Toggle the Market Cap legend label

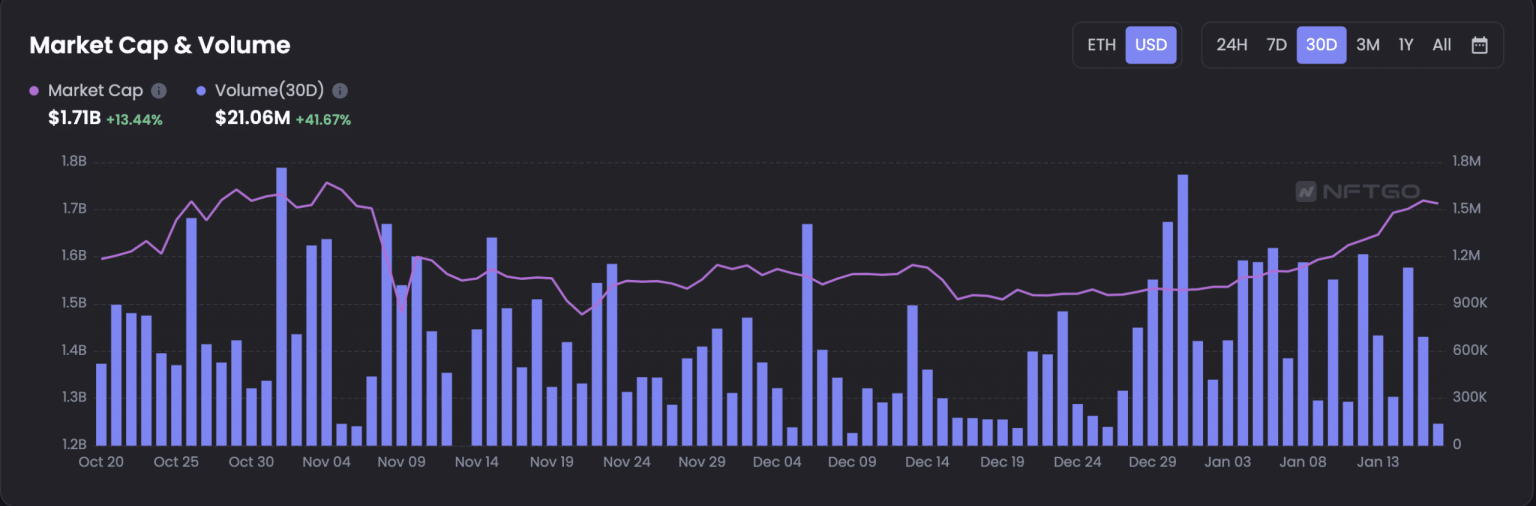click(95, 91)
